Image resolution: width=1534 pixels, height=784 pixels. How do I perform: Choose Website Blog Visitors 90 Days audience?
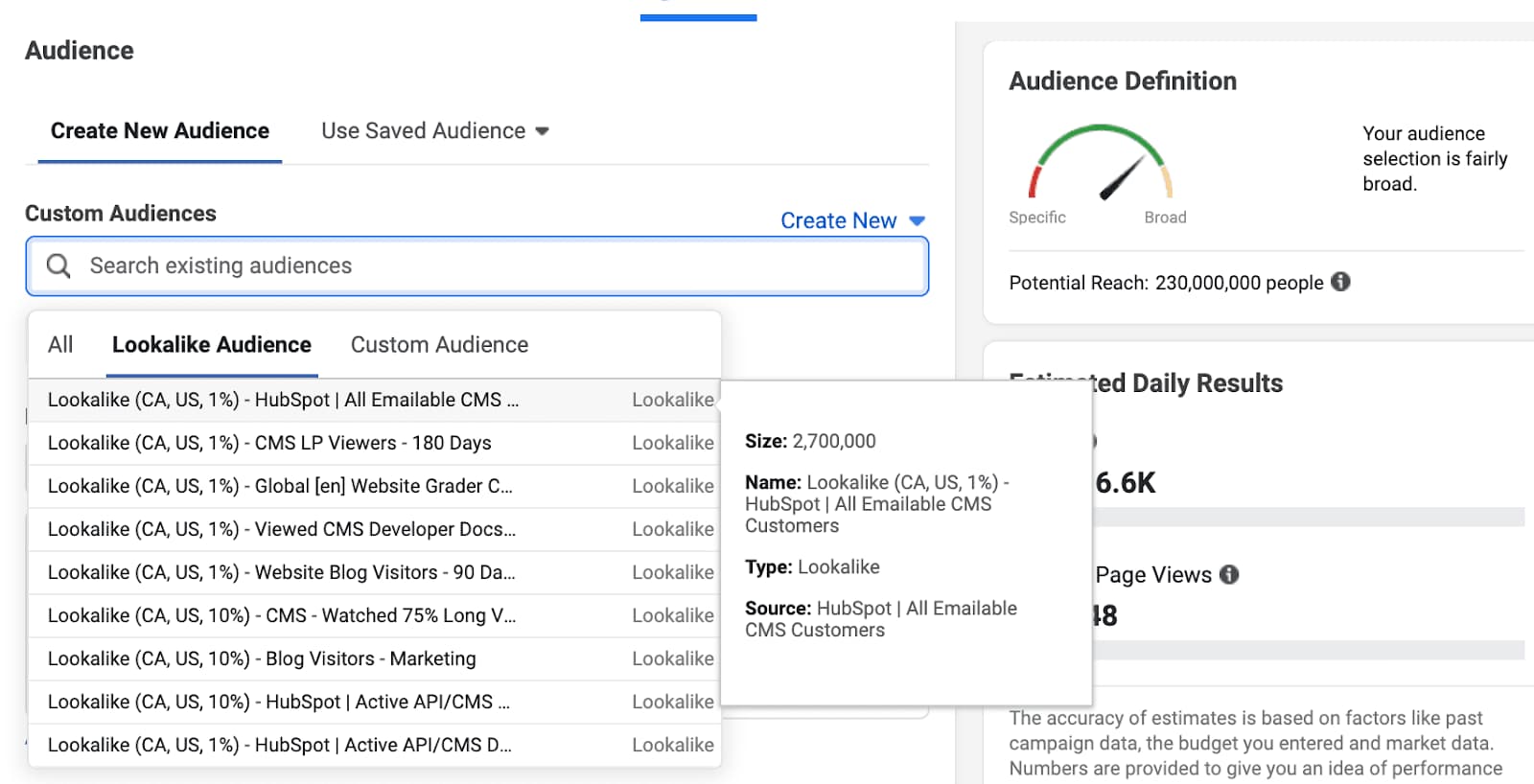click(x=281, y=572)
